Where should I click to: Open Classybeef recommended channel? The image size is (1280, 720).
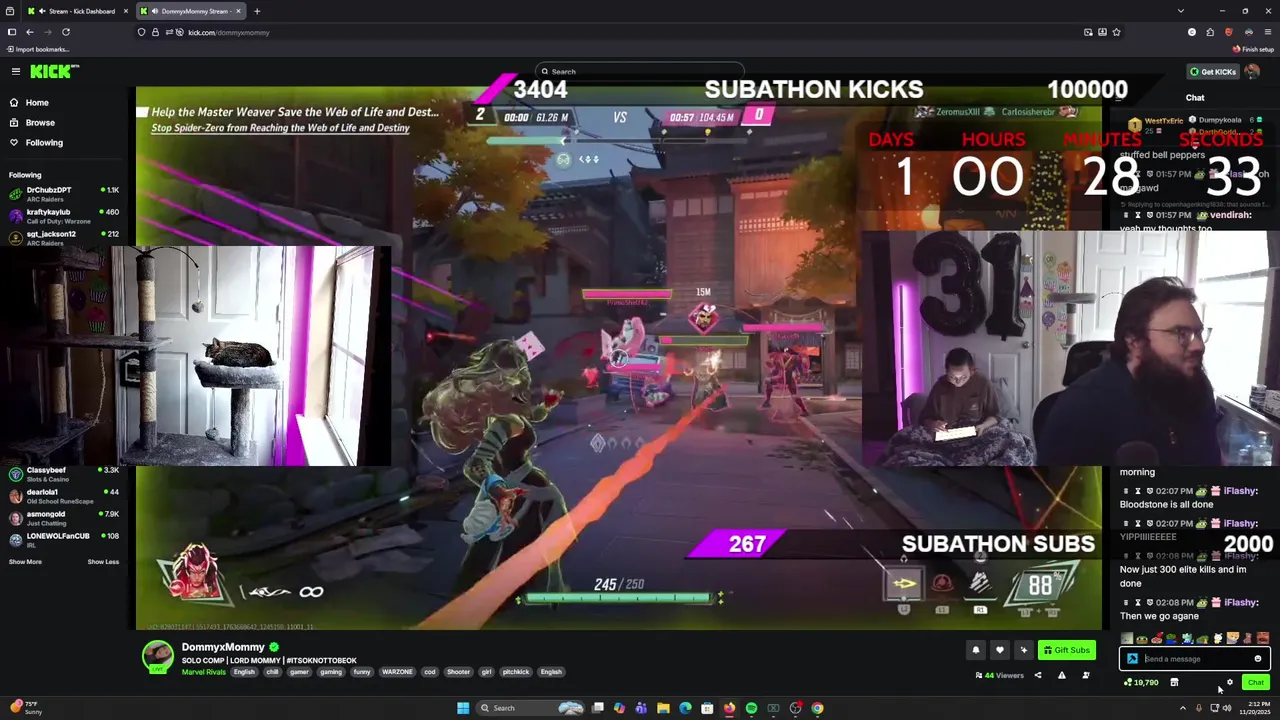pos(63,474)
